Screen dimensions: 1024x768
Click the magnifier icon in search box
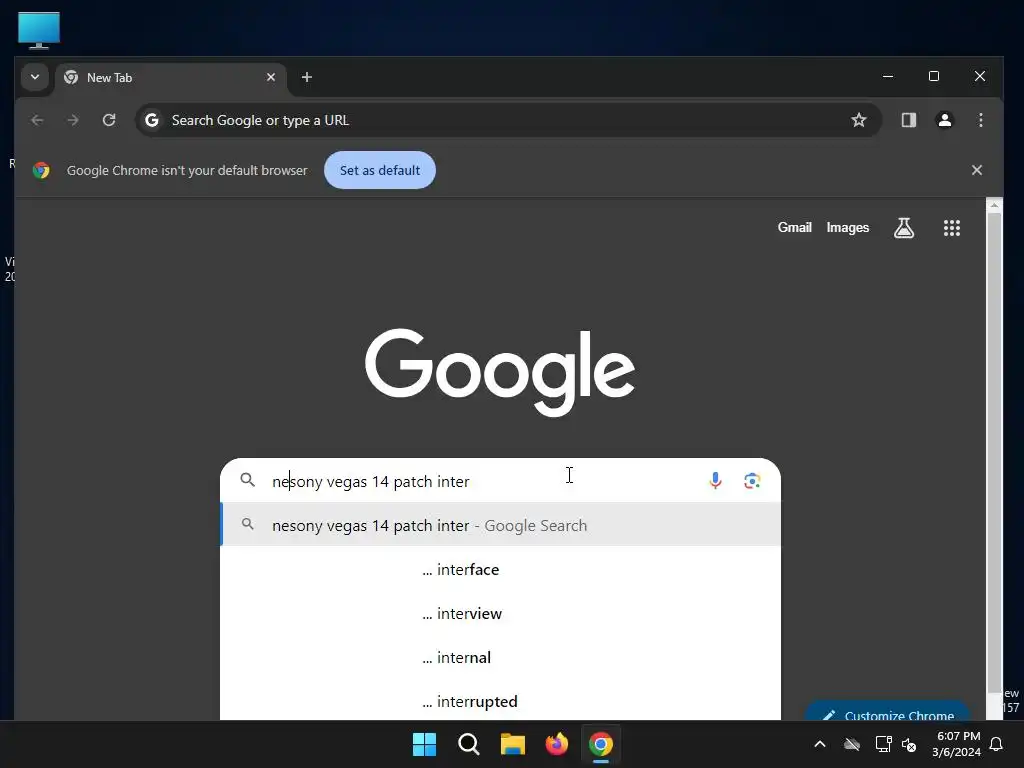(248, 481)
